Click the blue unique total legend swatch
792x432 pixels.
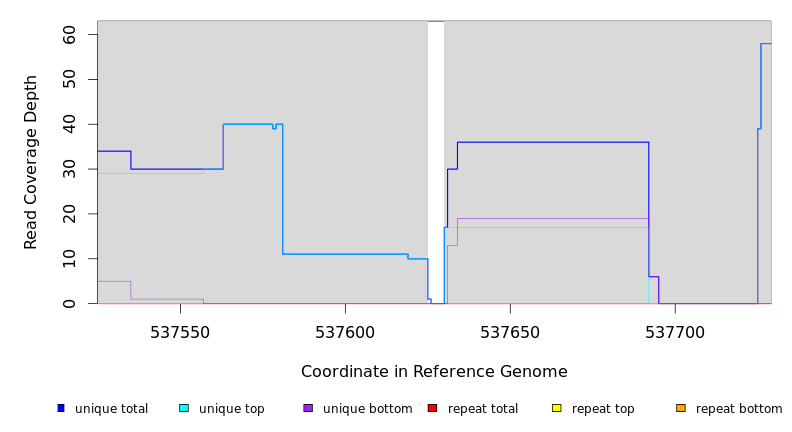[61, 408]
